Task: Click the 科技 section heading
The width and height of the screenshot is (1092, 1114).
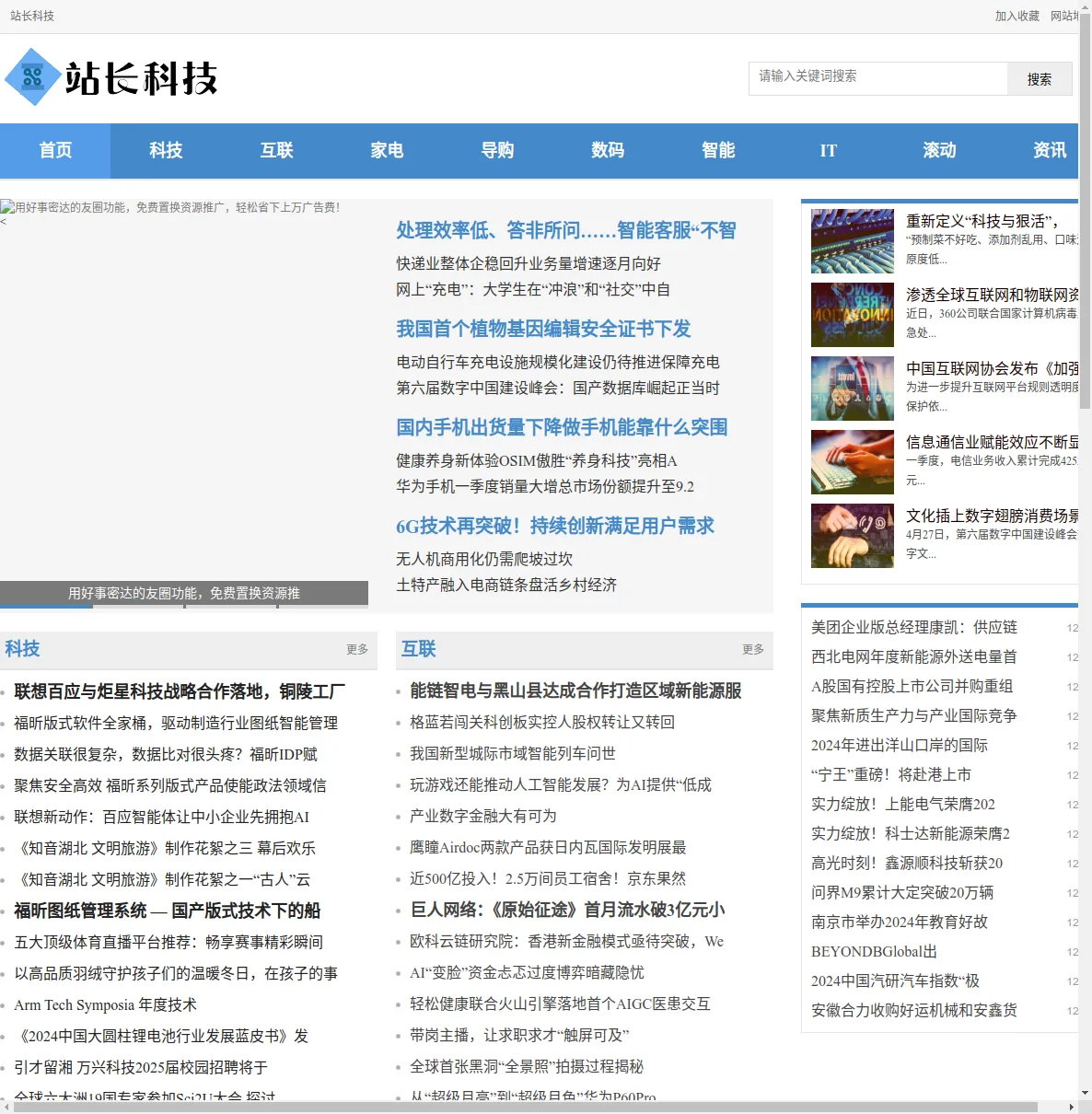Action: coord(22,649)
